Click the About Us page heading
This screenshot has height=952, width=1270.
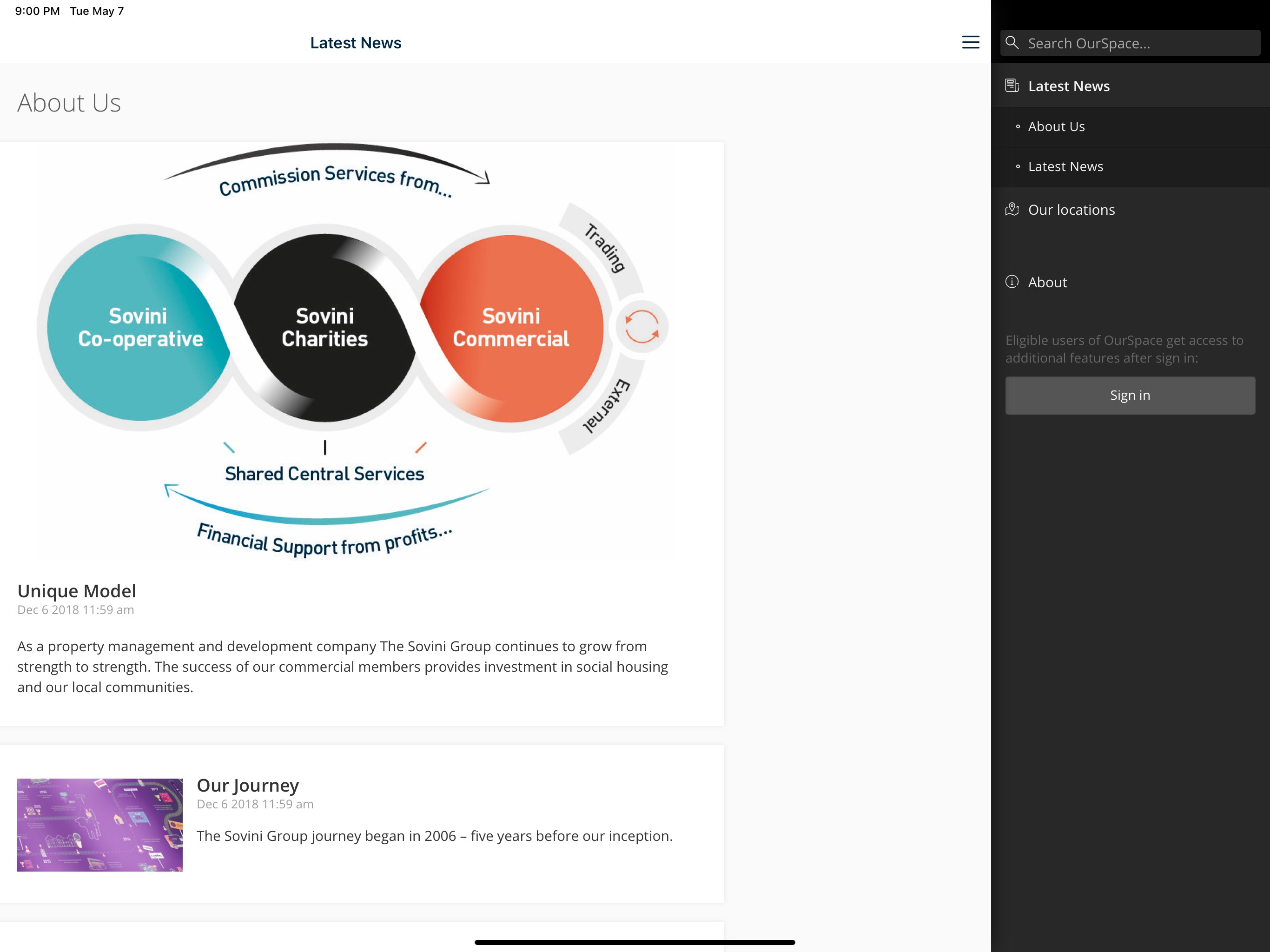[x=69, y=103]
